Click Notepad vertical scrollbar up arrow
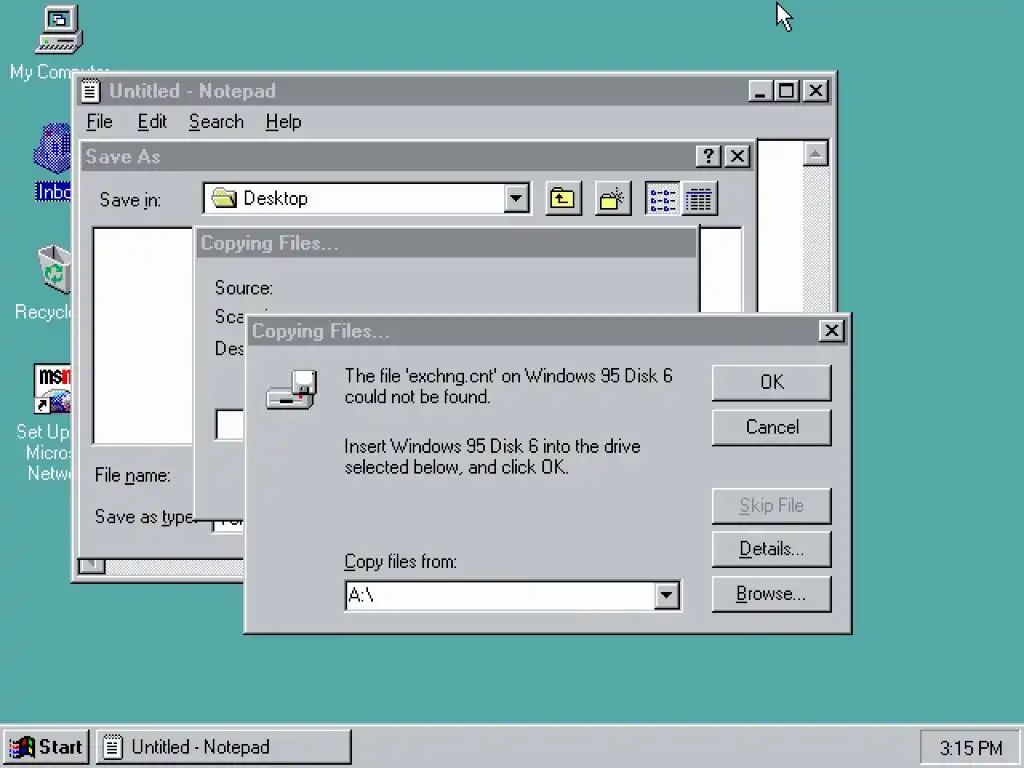Viewport: 1024px width, 768px height. (x=816, y=155)
